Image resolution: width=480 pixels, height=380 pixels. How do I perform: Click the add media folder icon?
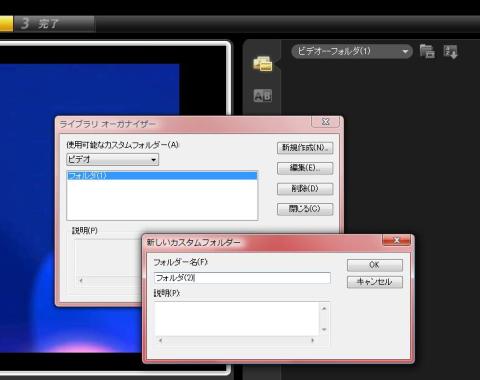[x=427, y=52]
